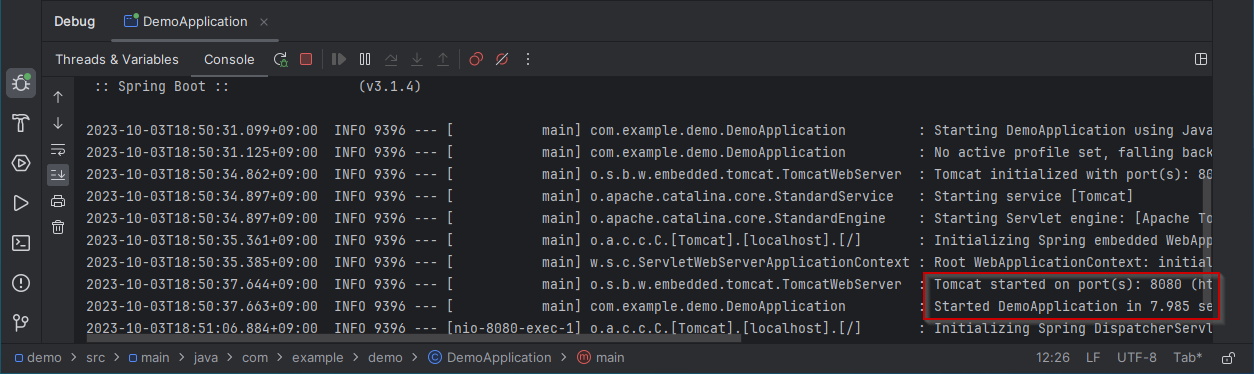Open the Services tool window icon

coord(20,163)
